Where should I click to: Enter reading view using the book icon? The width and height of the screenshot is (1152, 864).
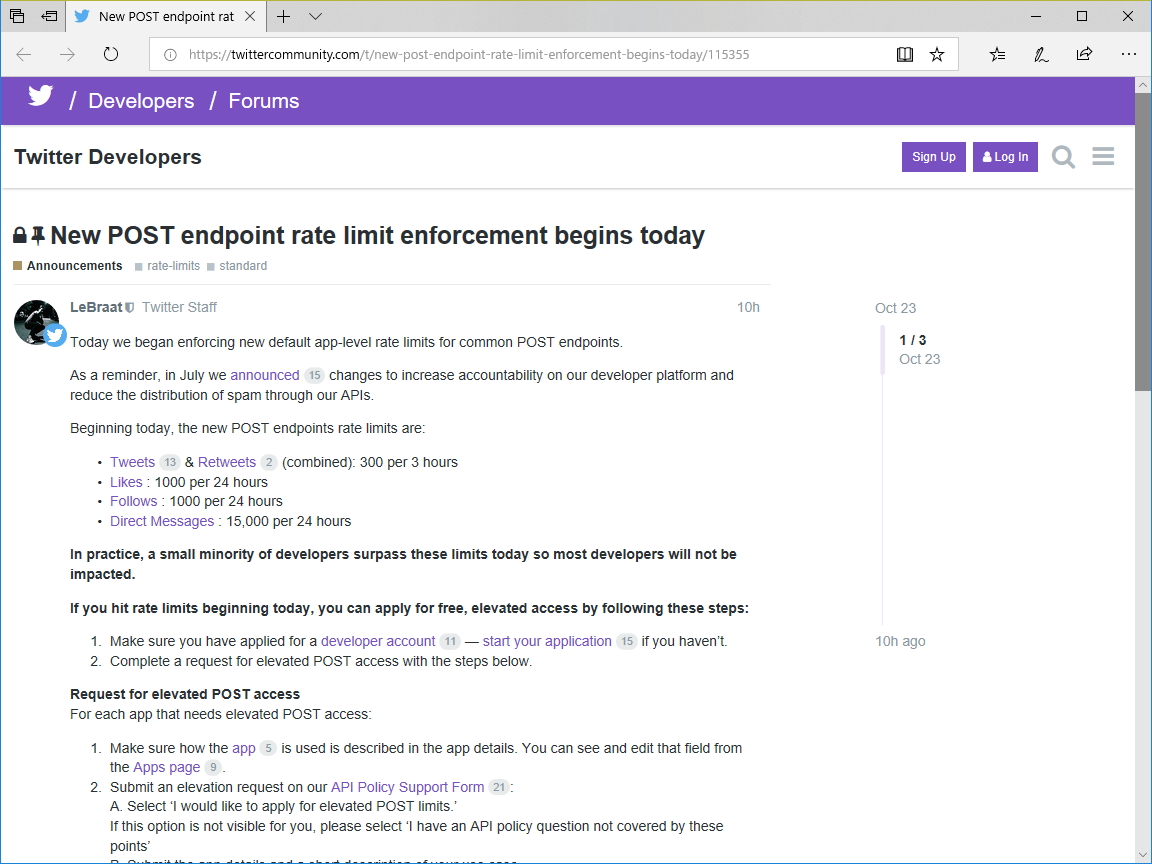(x=904, y=55)
